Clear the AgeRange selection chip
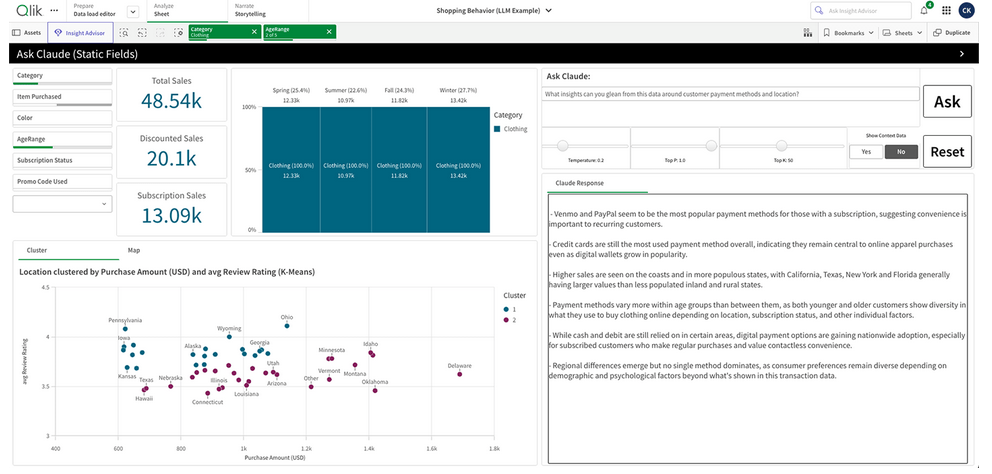 pyautogui.click(x=329, y=32)
